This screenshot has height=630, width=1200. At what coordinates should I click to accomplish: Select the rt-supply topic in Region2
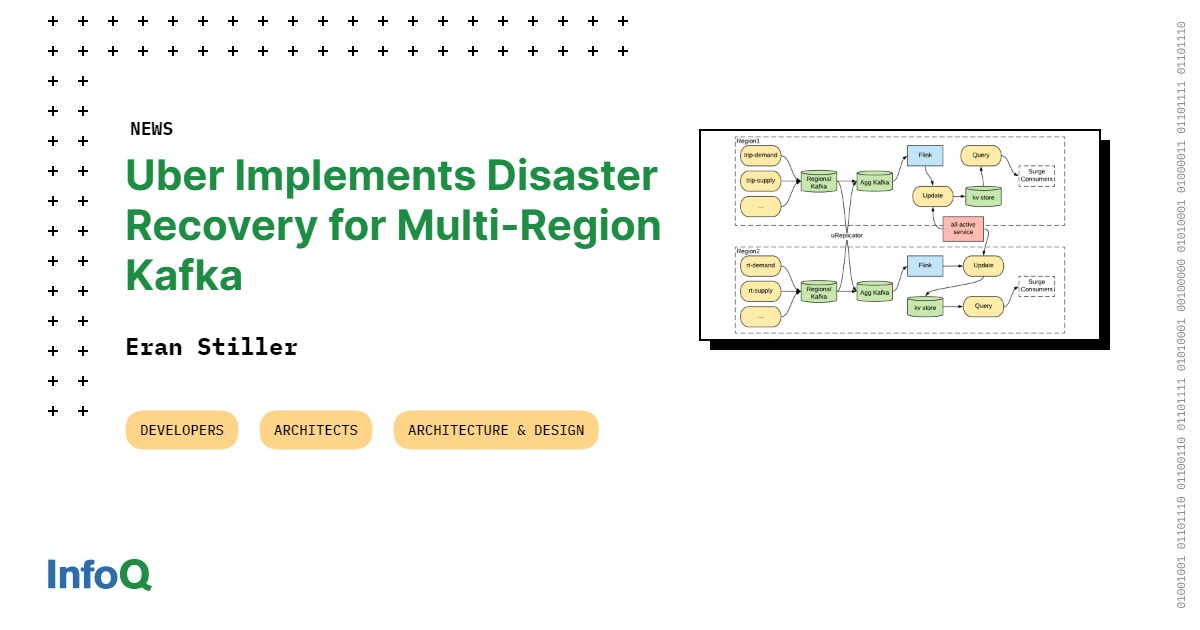click(761, 290)
